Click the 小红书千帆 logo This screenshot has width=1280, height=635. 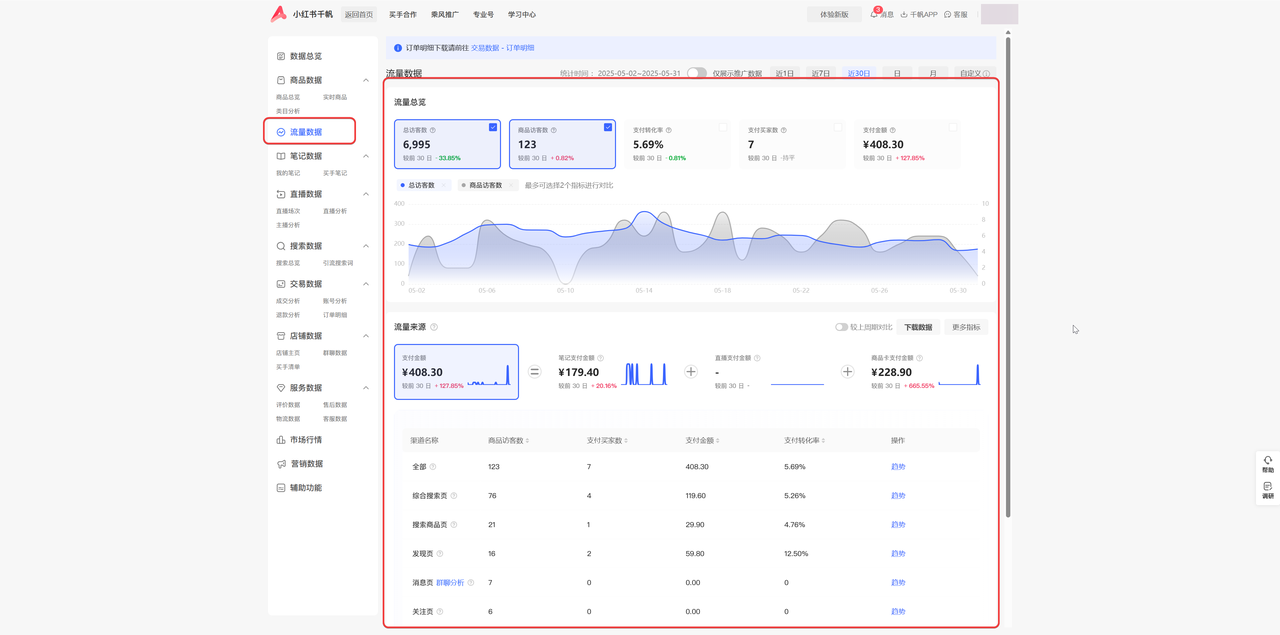279,14
